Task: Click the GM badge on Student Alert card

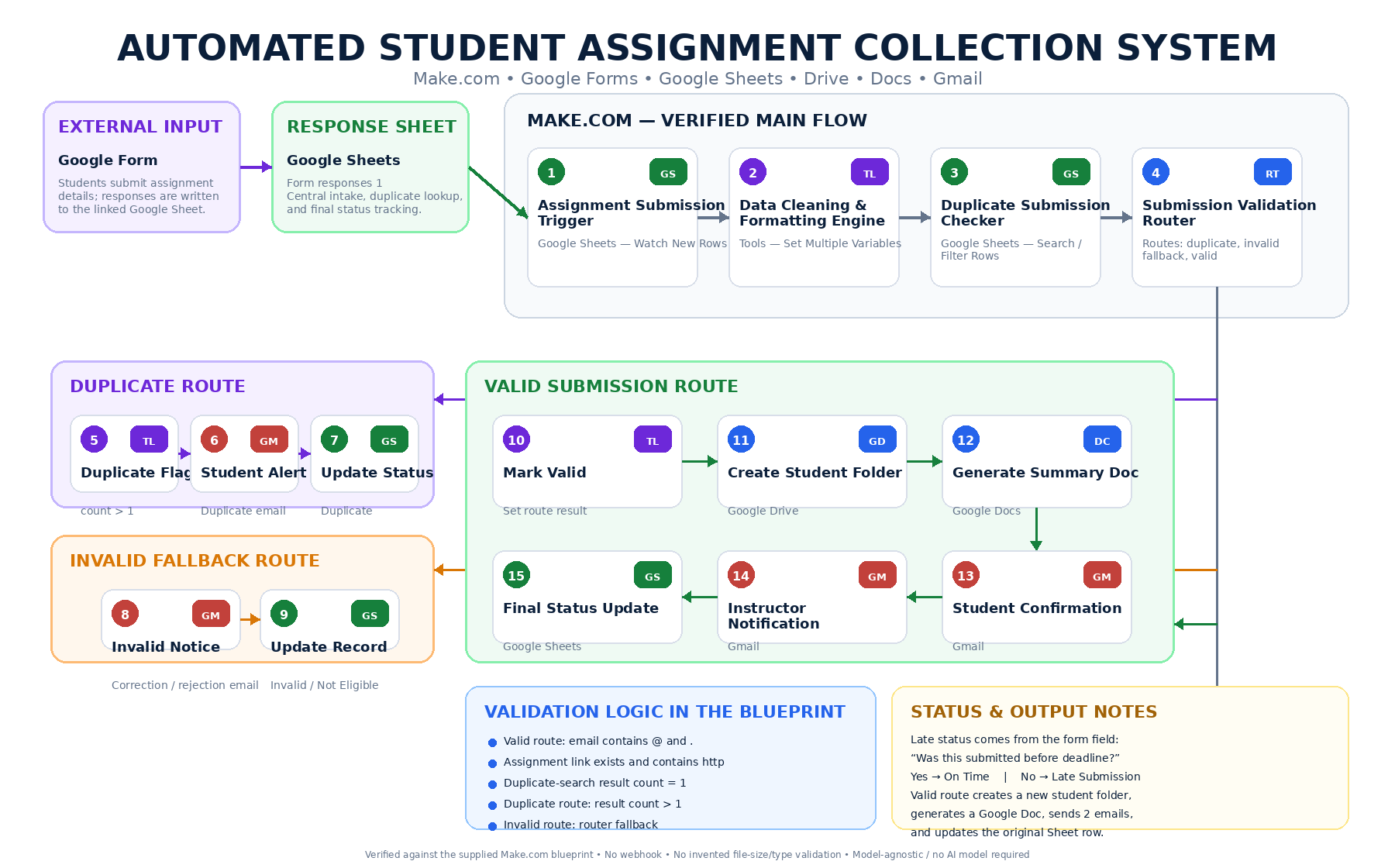Action: coord(269,439)
